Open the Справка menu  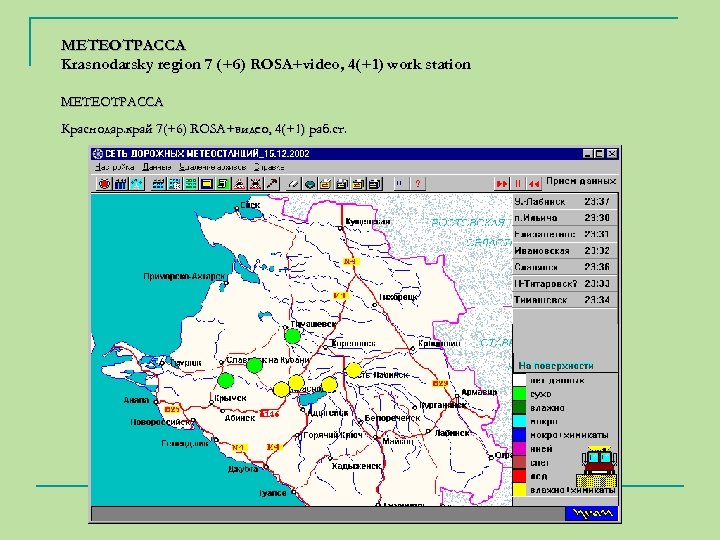(269, 167)
